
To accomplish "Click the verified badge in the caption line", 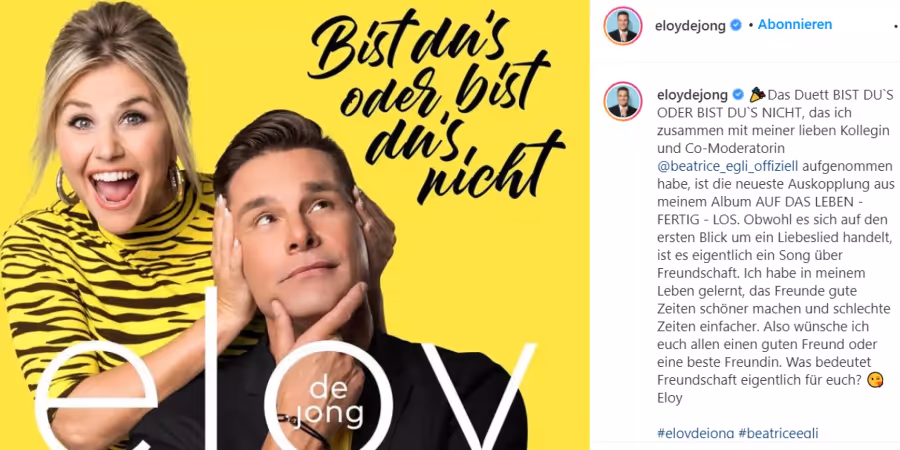I will 738,95.
